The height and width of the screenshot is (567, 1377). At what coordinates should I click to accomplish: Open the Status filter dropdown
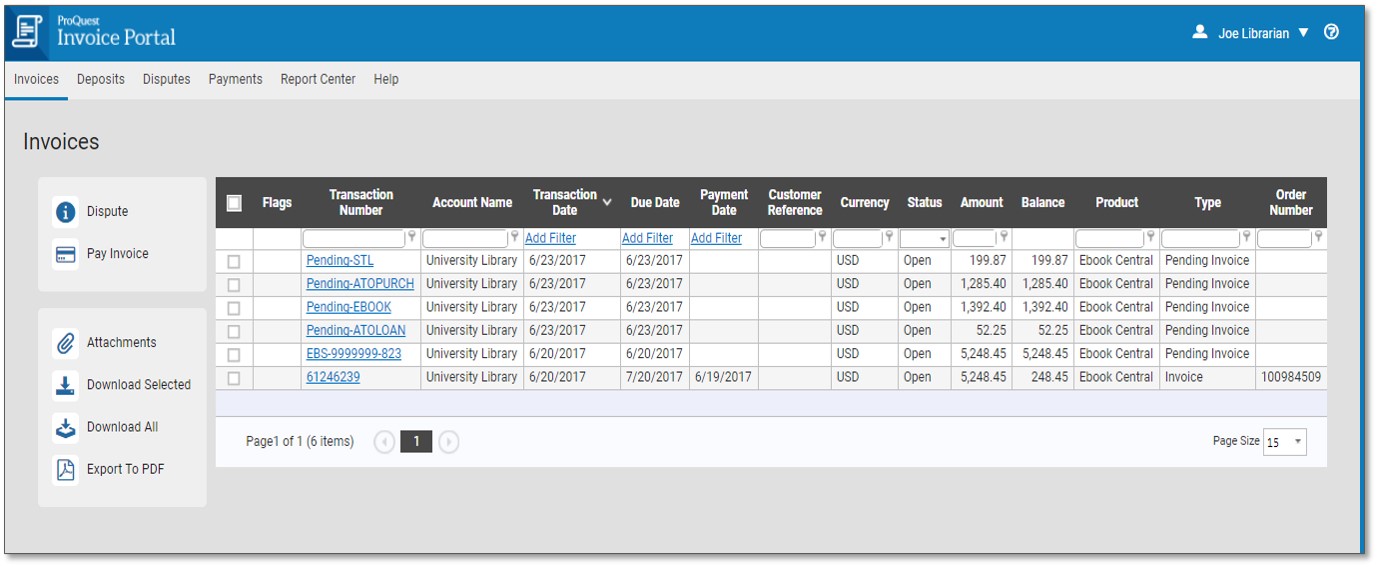[x=941, y=239]
